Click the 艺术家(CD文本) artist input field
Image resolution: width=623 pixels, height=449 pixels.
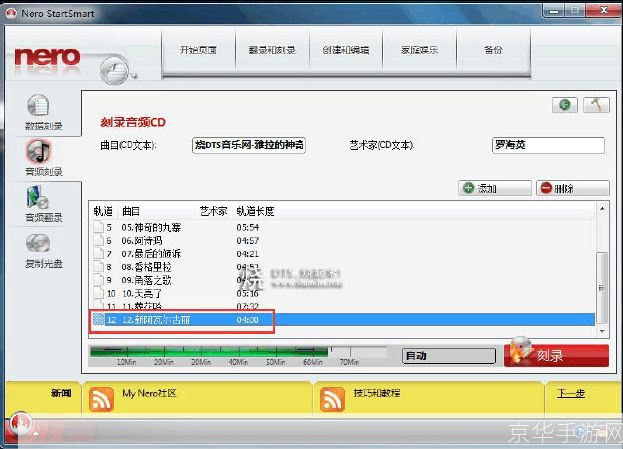548,145
